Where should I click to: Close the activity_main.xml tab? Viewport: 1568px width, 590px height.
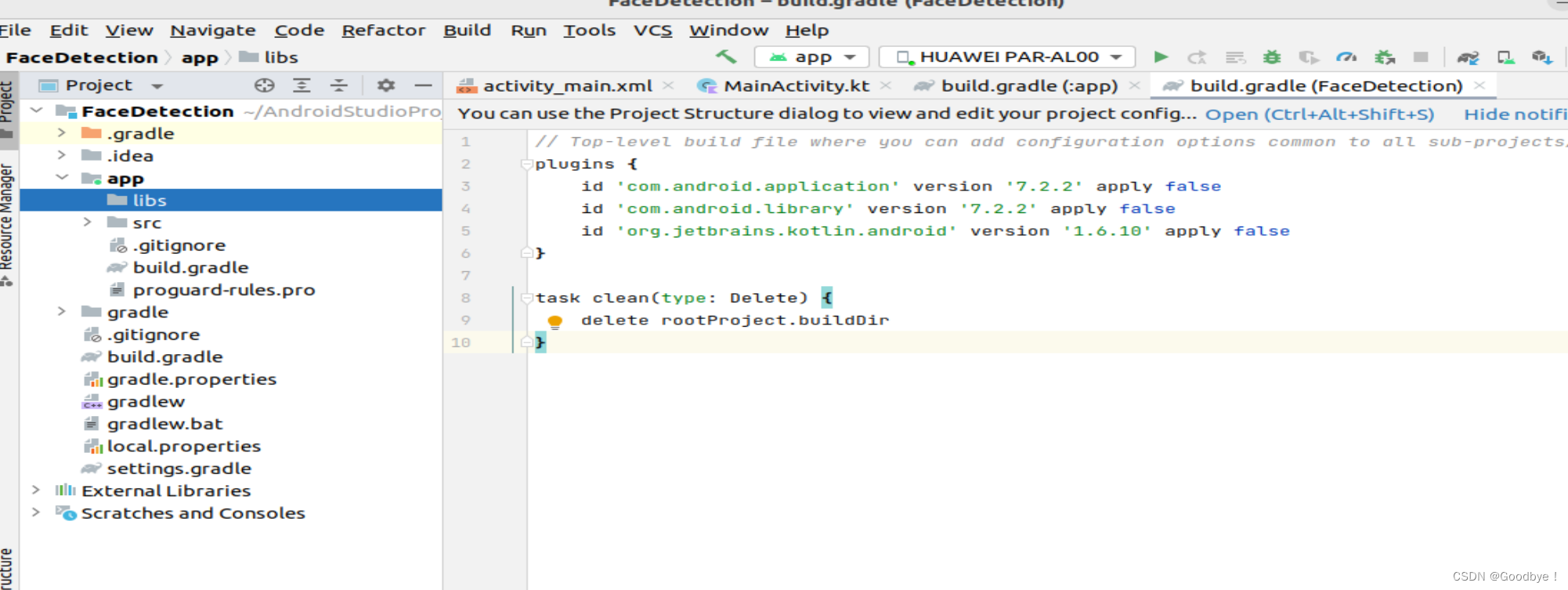(x=668, y=85)
